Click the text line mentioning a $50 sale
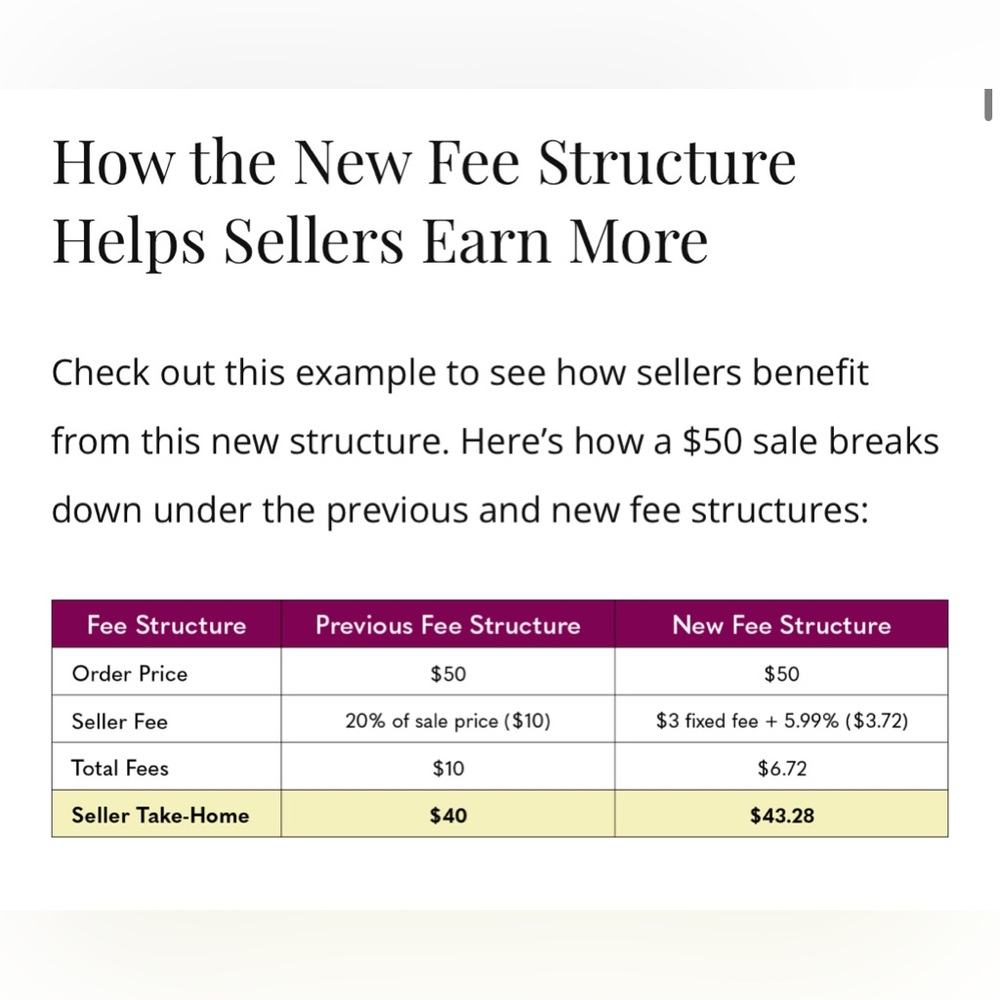 [495, 441]
